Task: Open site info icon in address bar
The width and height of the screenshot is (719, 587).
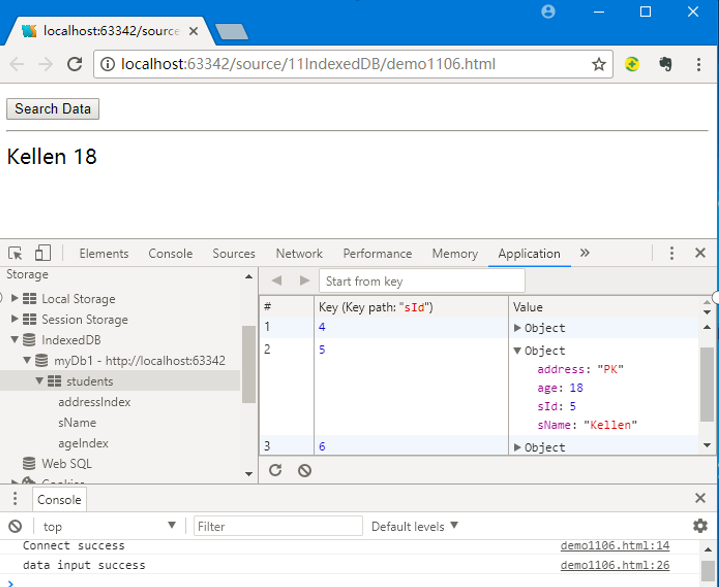Action: pyautogui.click(x=107, y=64)
